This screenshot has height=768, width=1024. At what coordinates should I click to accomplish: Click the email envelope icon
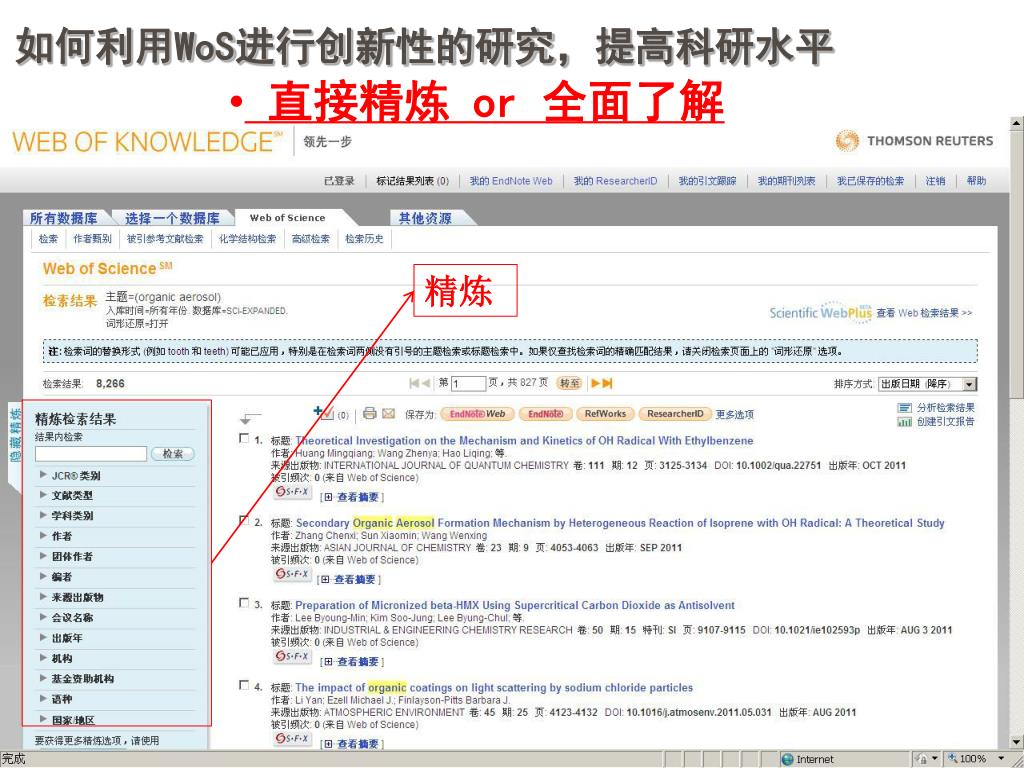[389, 413]
